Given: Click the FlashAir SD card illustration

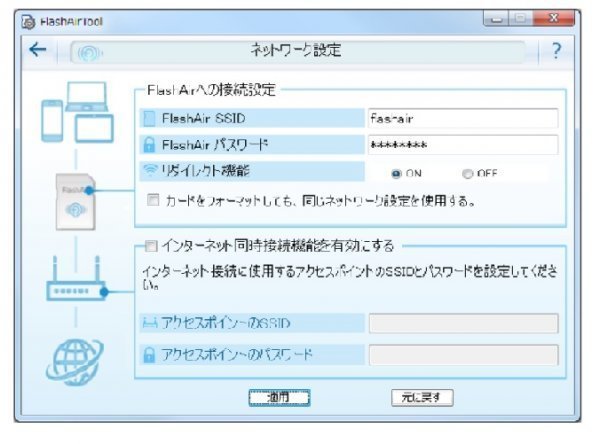Looking at the screenshot, I should 76,202.
